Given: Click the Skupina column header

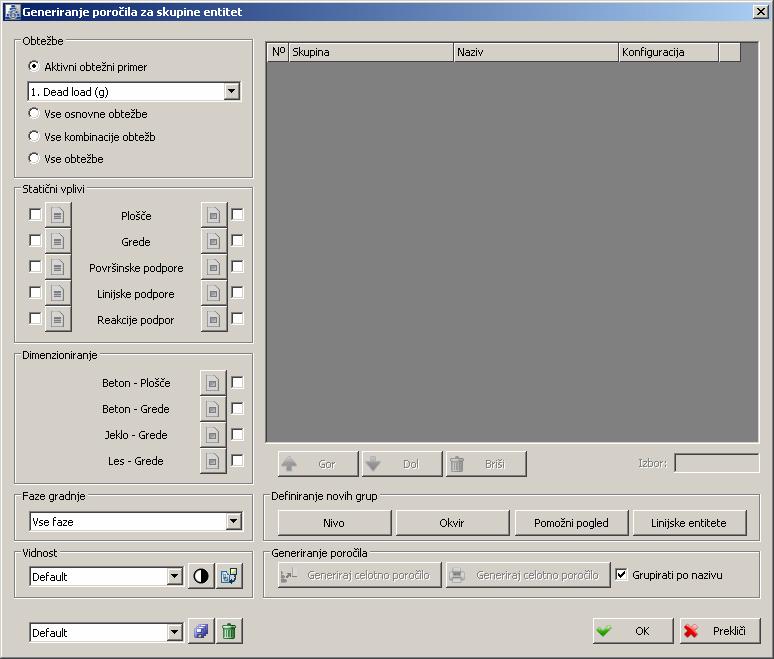Looking at the screenshot, I should point(371,52).
